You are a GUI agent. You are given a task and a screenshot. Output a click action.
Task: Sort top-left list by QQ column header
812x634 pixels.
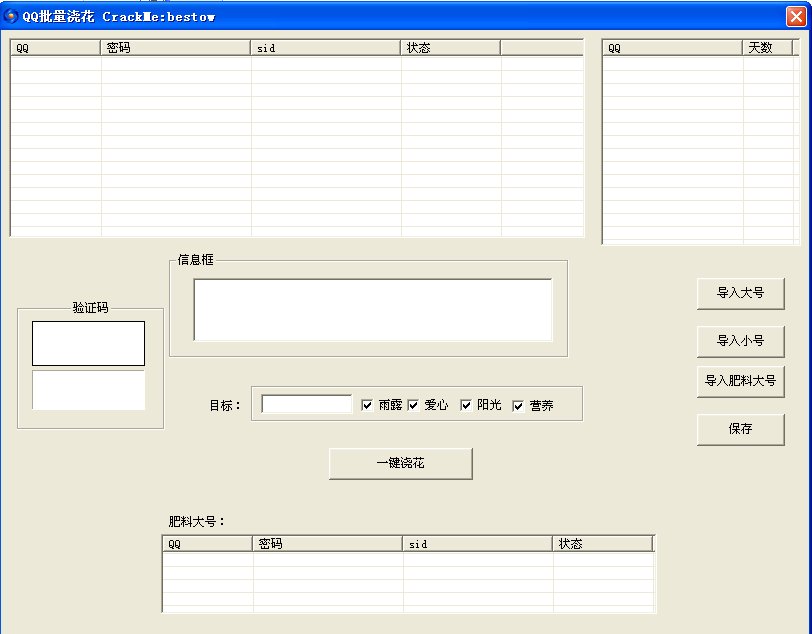(x=55, y=48)
